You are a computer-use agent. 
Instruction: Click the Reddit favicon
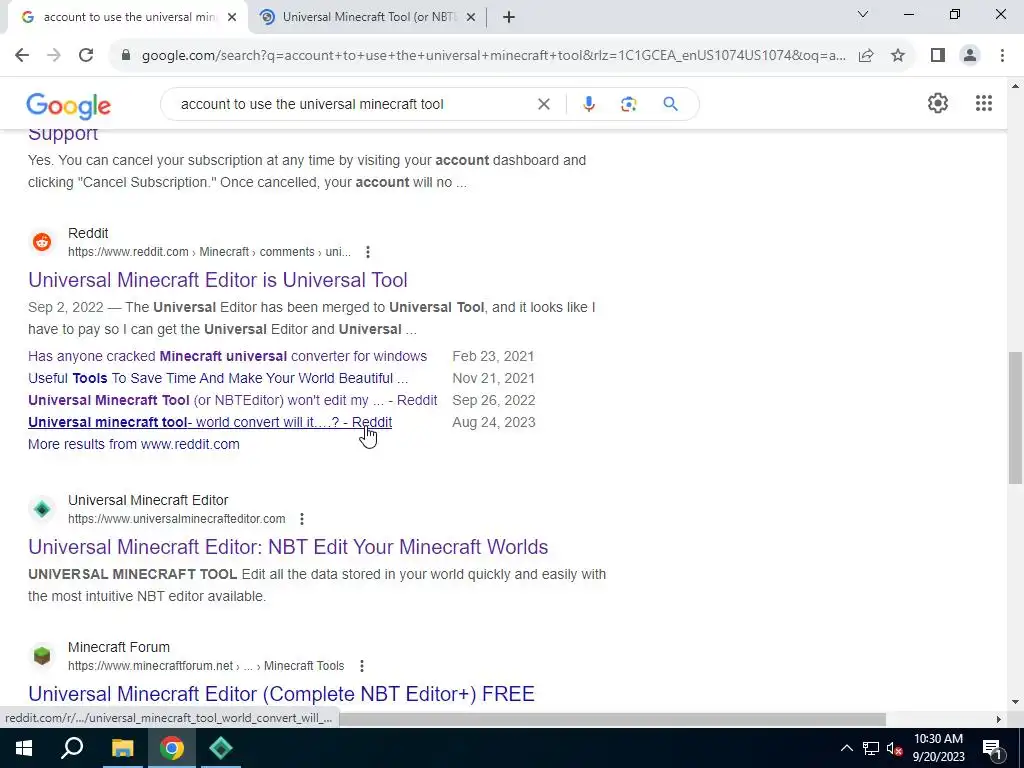(42, 242)
